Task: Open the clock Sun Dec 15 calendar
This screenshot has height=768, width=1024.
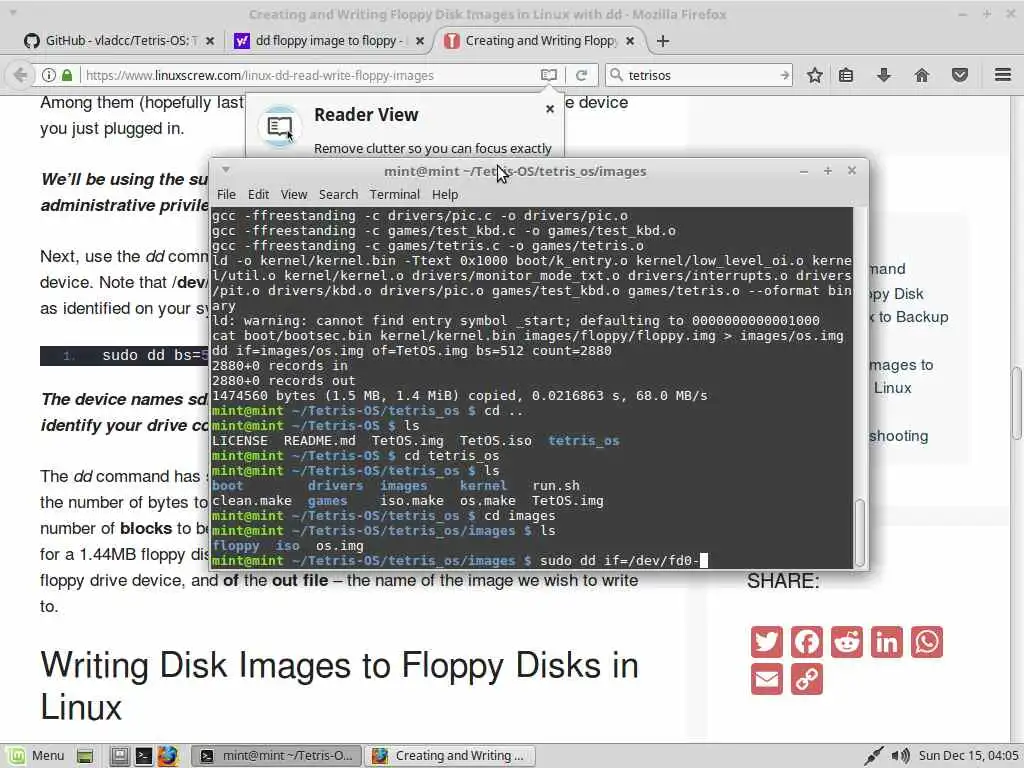Action: pos(968,756)
